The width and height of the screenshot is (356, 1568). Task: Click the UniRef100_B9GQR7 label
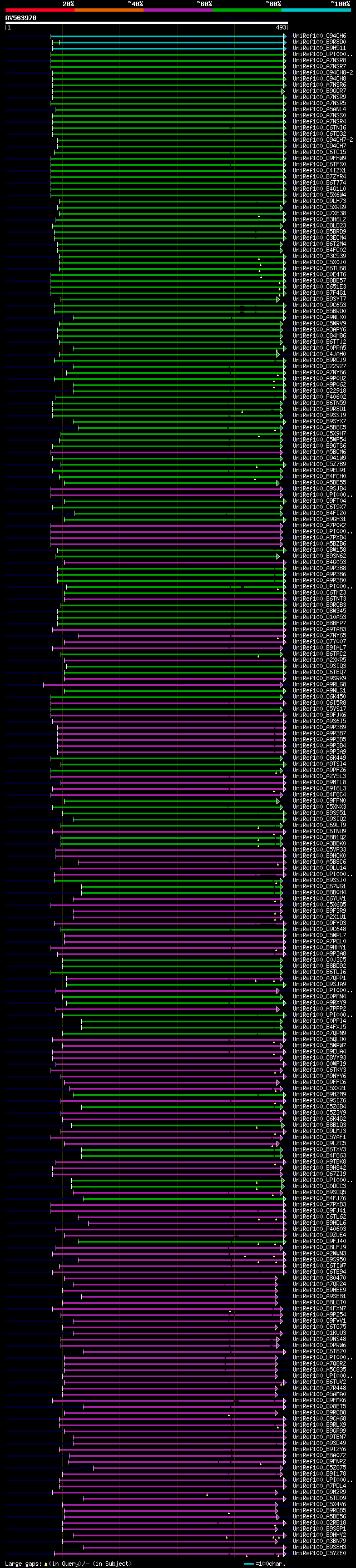(319, 91)
